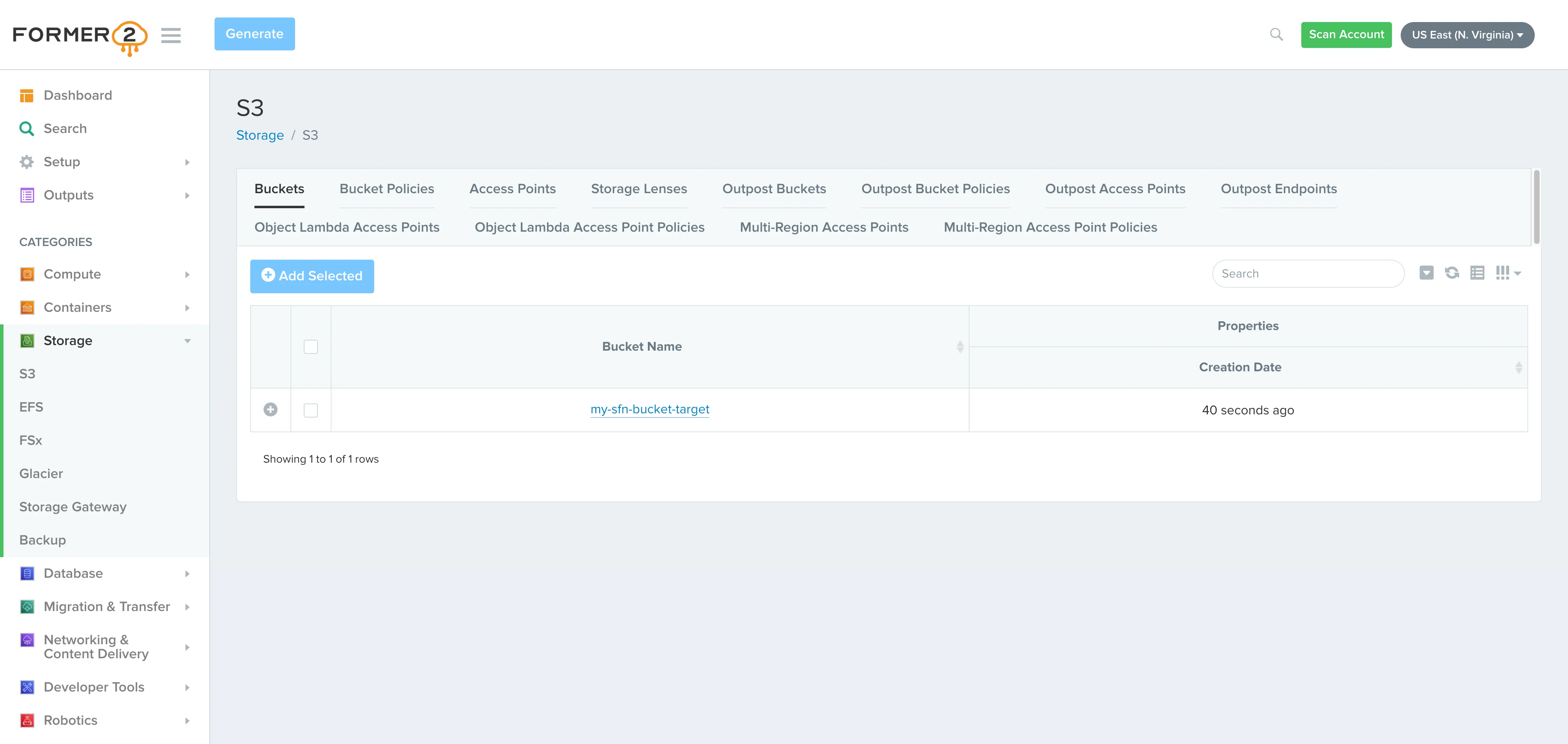Tick the checkbox for my-sfn-bucket-target row
1568x744 pixels.
[310, 410]
